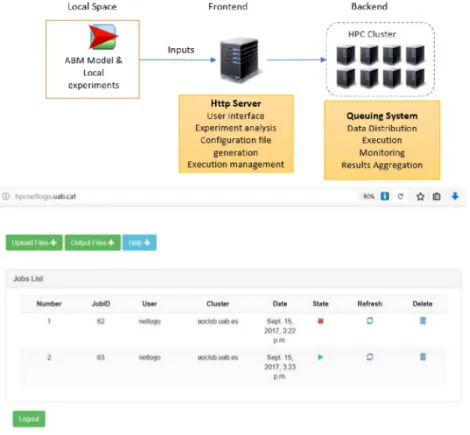The width and height of the screenshot is (470, 435).
Task: Click the JobID column header
Action: (x=101, y=304)
